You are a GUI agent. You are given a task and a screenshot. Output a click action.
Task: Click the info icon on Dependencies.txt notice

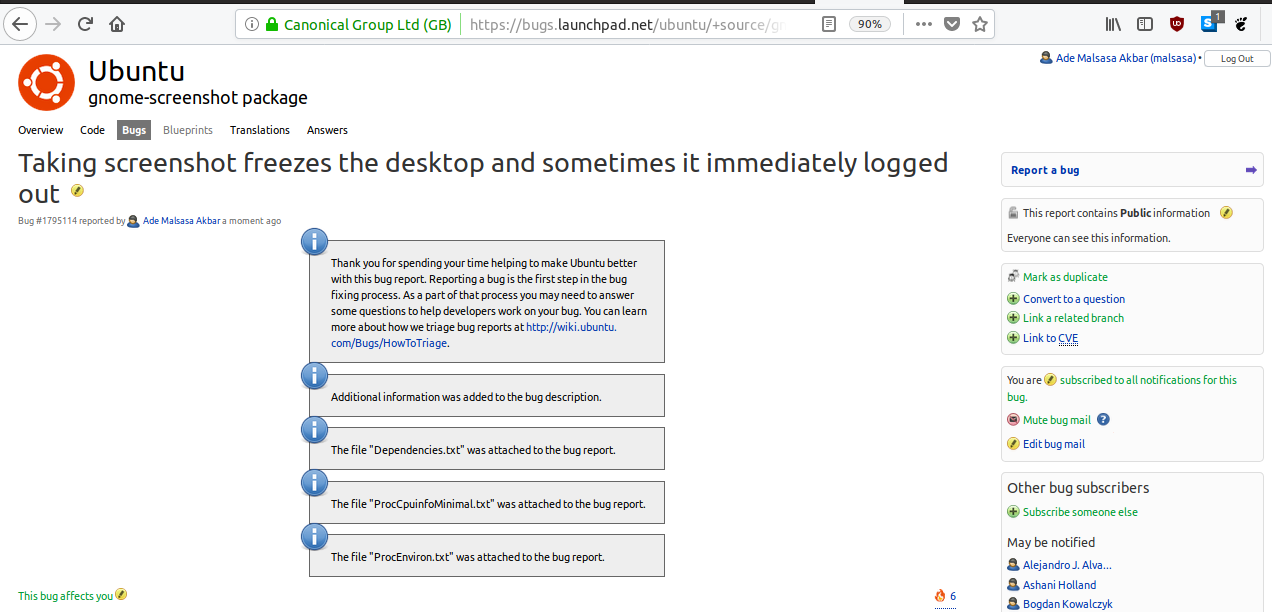click(x=315, y=430)
